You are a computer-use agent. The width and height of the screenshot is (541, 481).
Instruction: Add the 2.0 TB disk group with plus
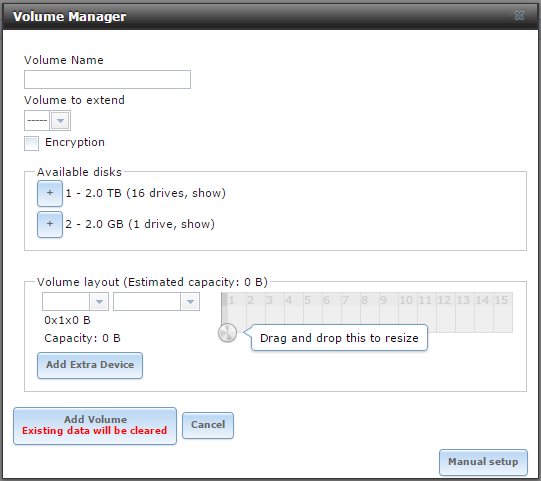click(x=50, y=193)
